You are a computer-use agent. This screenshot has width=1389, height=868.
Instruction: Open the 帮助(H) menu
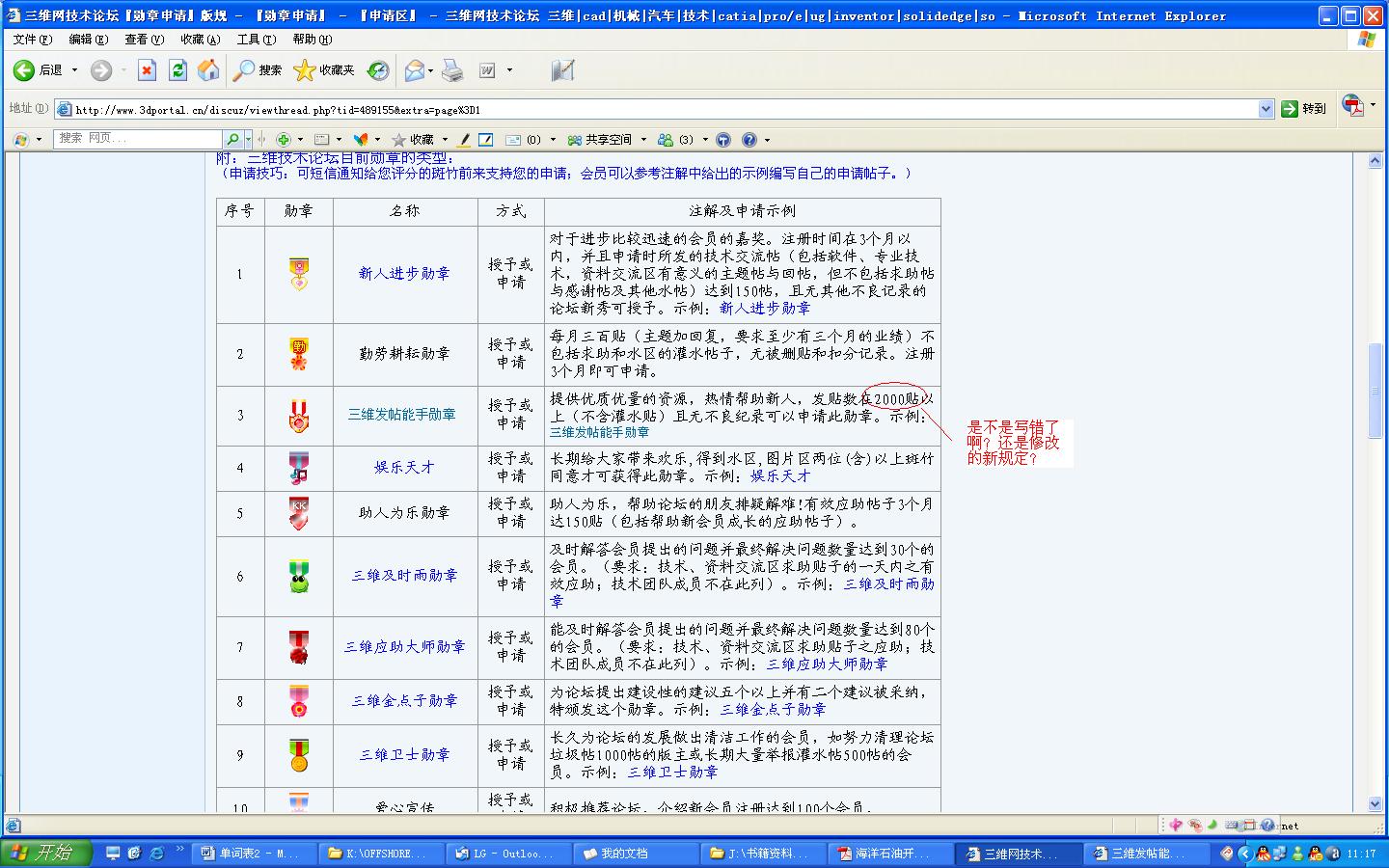pos(313,40)
